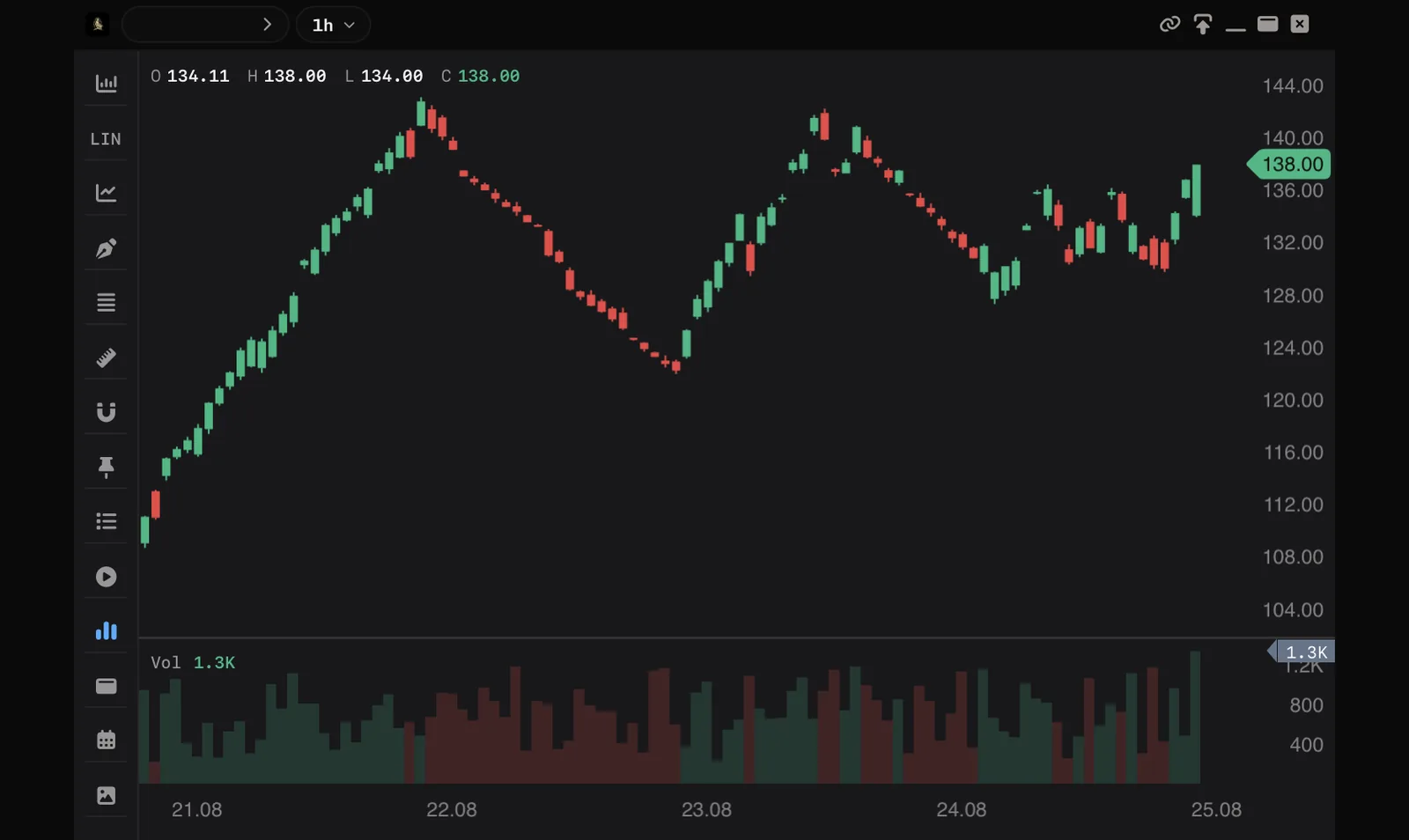Open the chart type candlestick icon
This screenshot has width=1409, height=840.
click(x=106, y=84)
